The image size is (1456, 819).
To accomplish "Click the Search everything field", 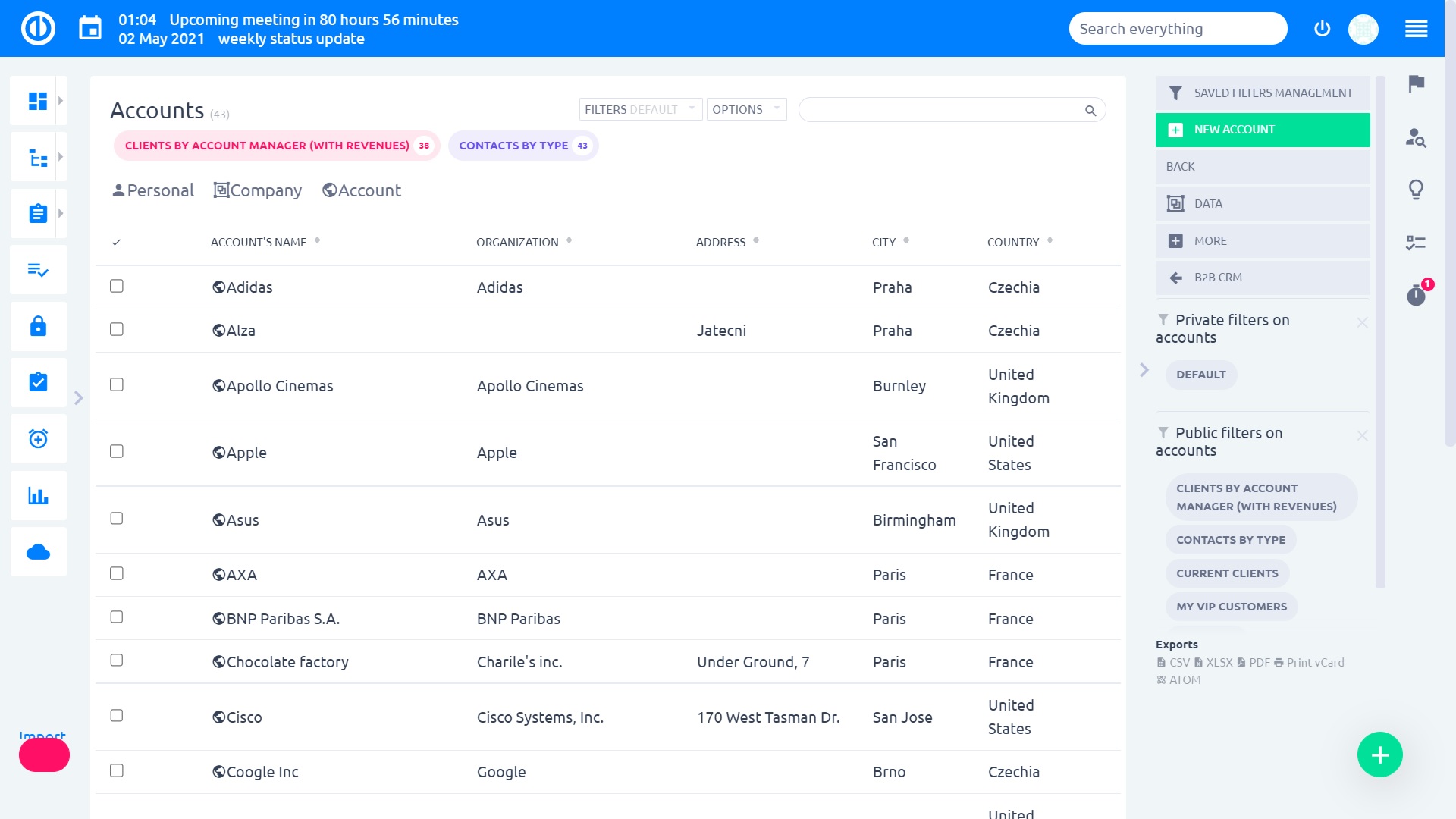I will pyautogui.click(x=1178, y=29).
